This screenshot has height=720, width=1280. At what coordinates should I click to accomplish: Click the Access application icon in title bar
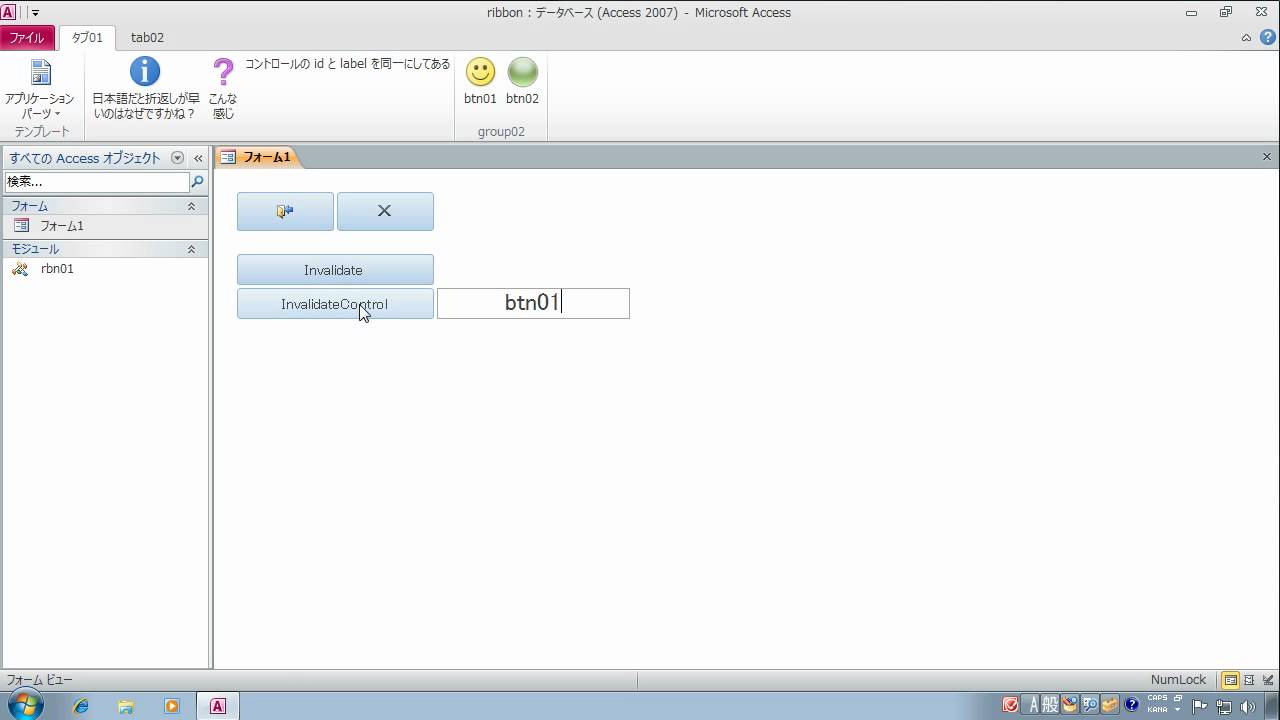click(x=8, y=13)
